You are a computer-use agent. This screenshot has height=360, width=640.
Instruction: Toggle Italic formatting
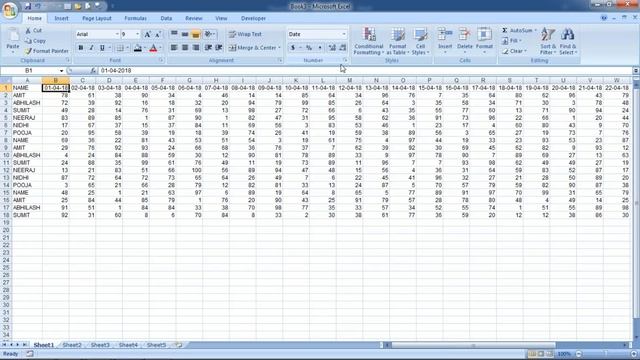pos(91,48)
